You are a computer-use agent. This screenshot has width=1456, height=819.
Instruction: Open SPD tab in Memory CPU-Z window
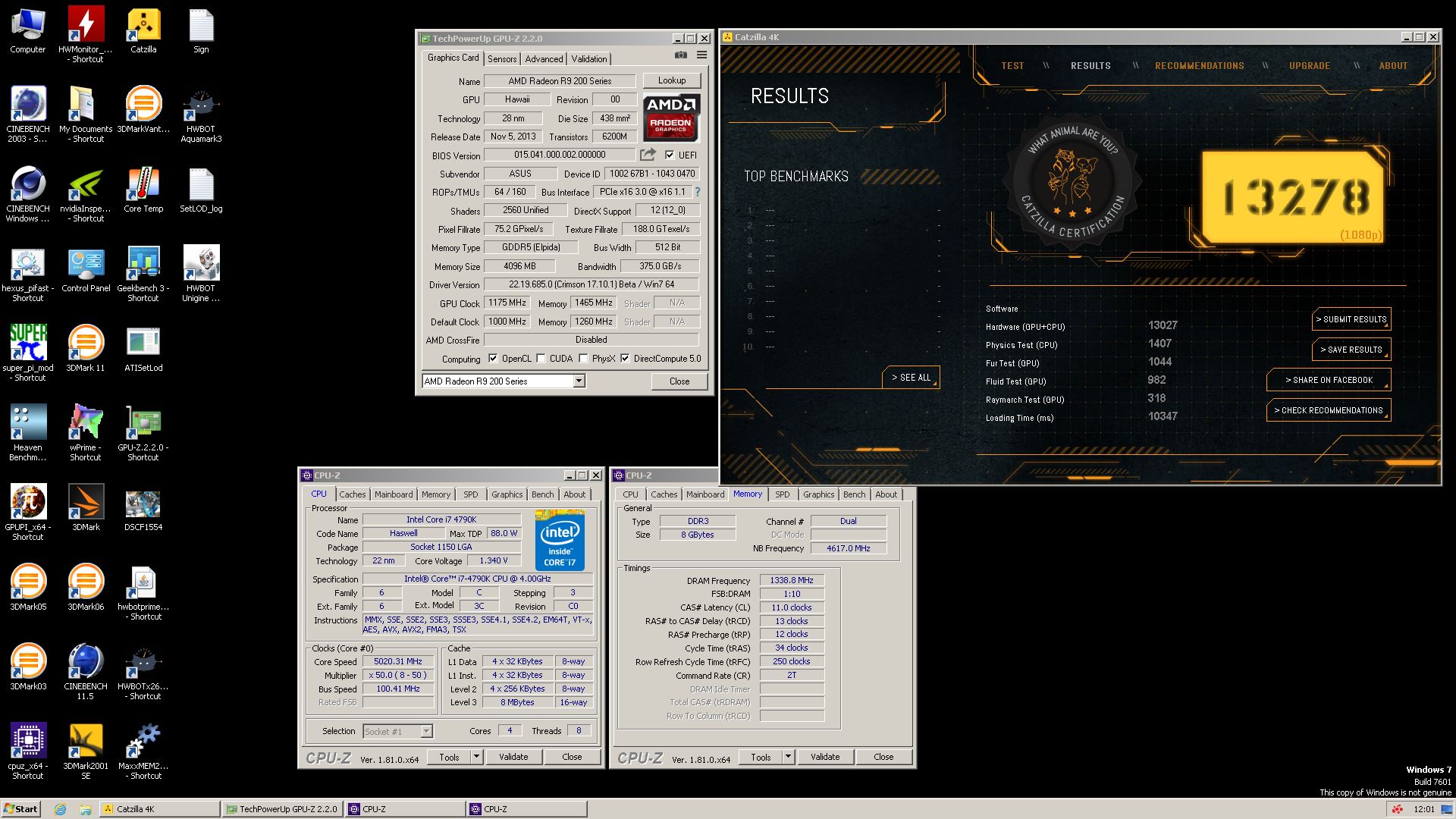[783, 494]
